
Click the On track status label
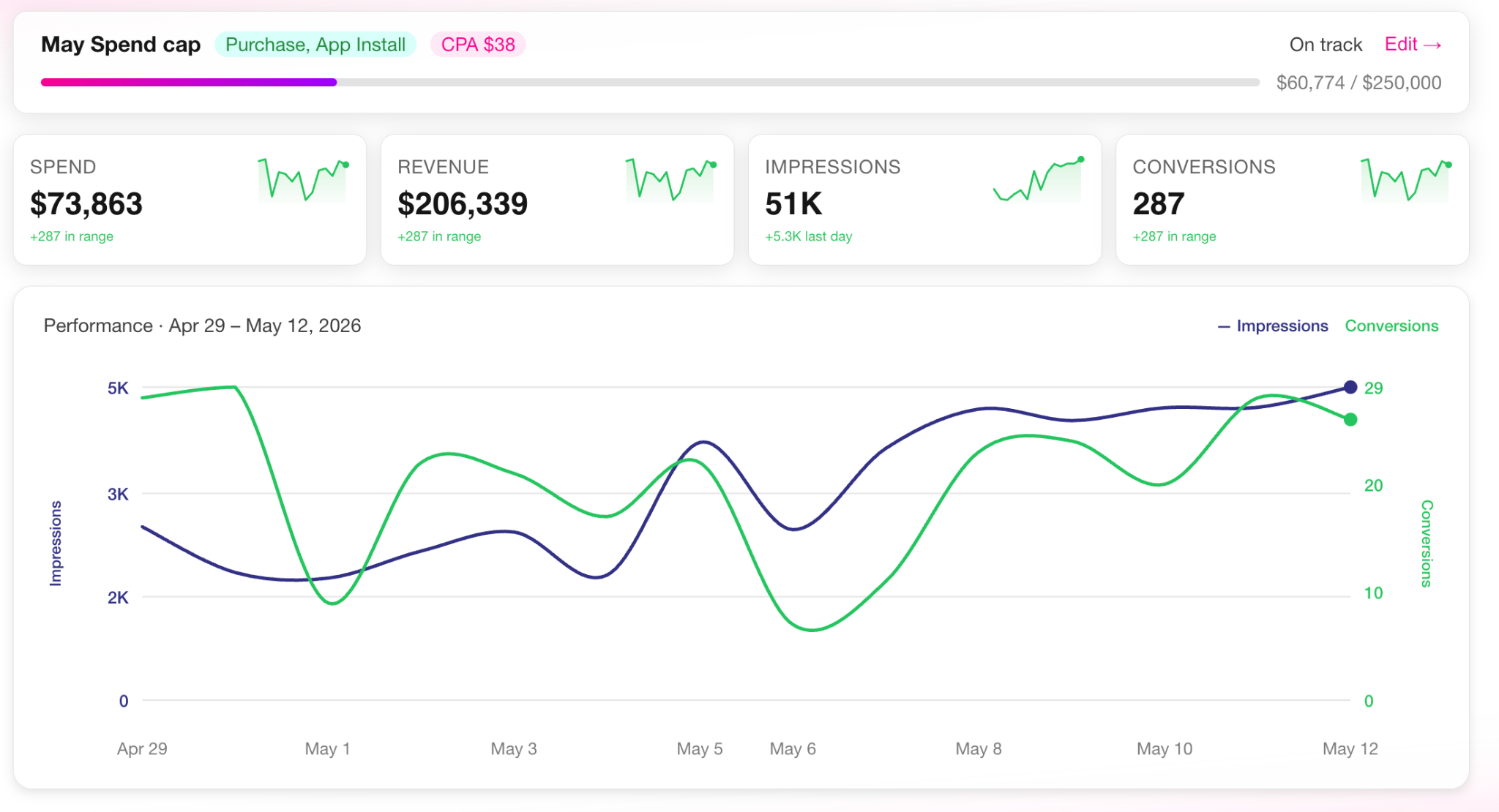pyautogui.click(x=1326, y=45)
